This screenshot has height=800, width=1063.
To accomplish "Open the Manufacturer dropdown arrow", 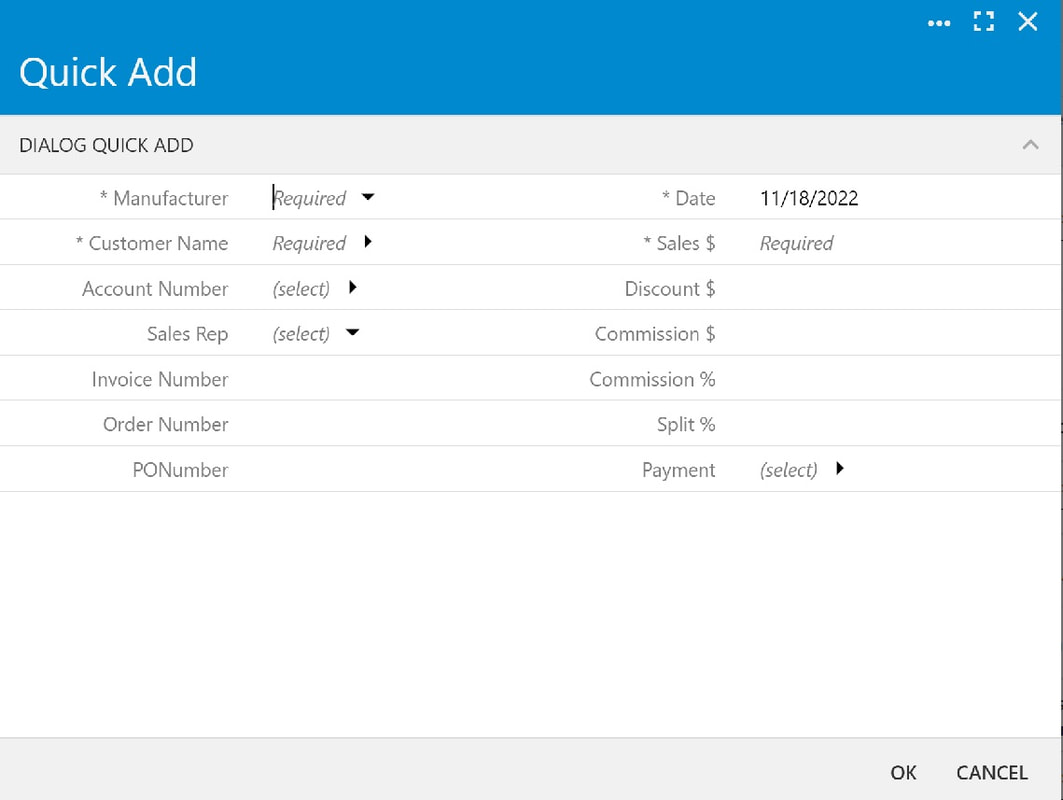I will 367,197.
